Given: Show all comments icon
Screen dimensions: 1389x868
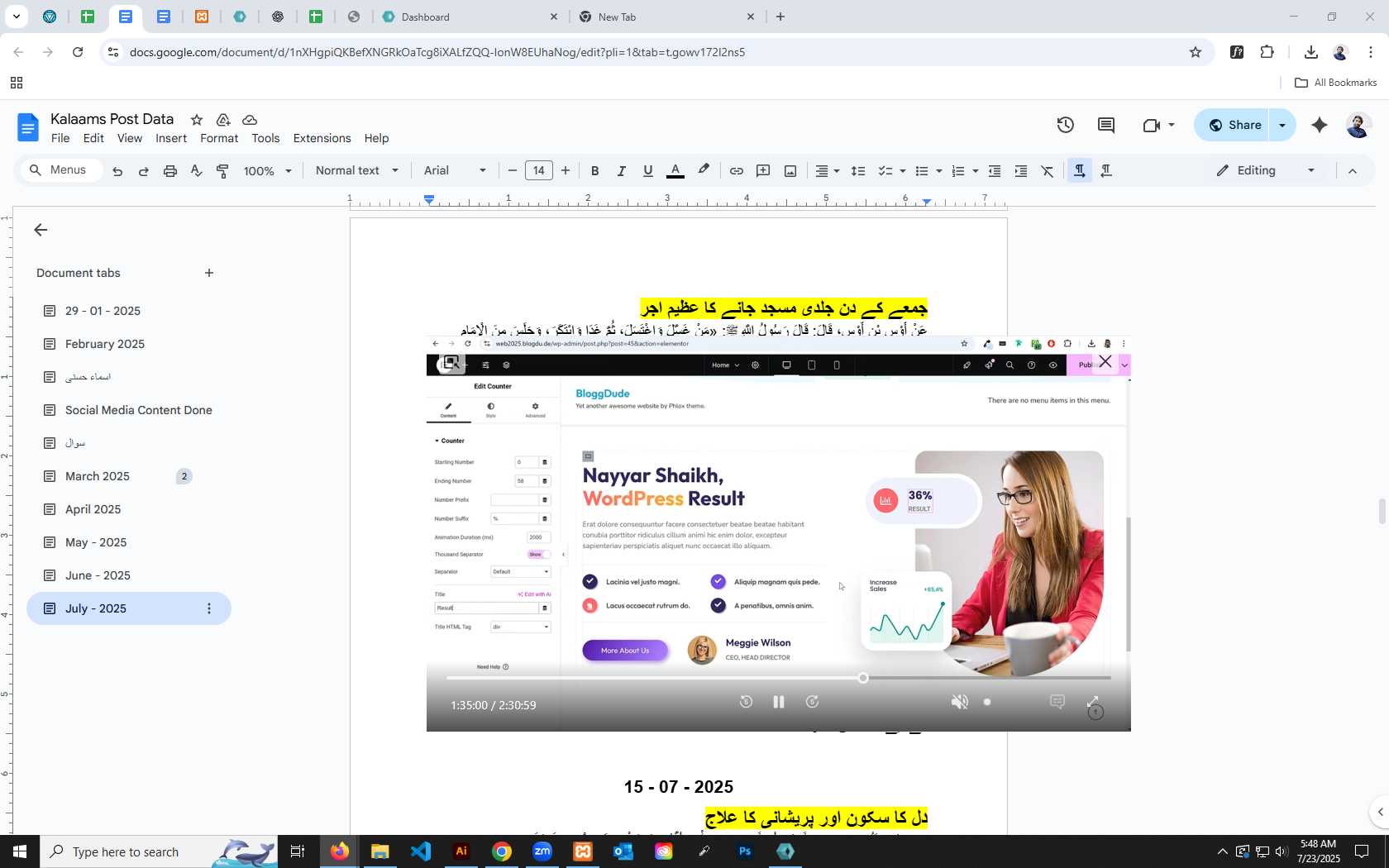Looking at the screenshot, I should [1106, 125].
